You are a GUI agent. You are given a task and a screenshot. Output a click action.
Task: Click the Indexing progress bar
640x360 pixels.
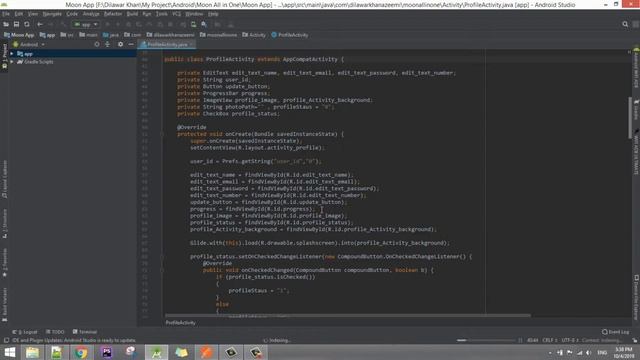486,340
